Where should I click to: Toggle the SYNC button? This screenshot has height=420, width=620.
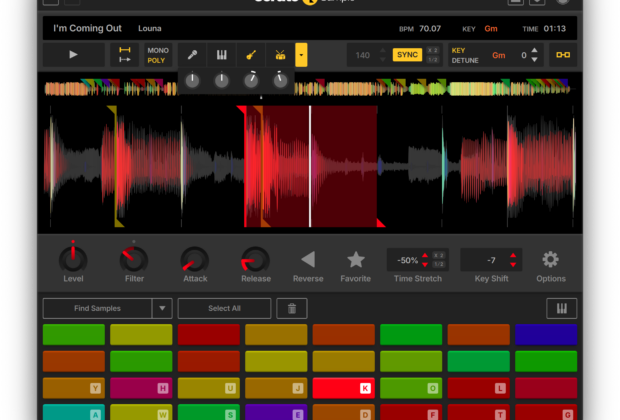coord(407,54)
